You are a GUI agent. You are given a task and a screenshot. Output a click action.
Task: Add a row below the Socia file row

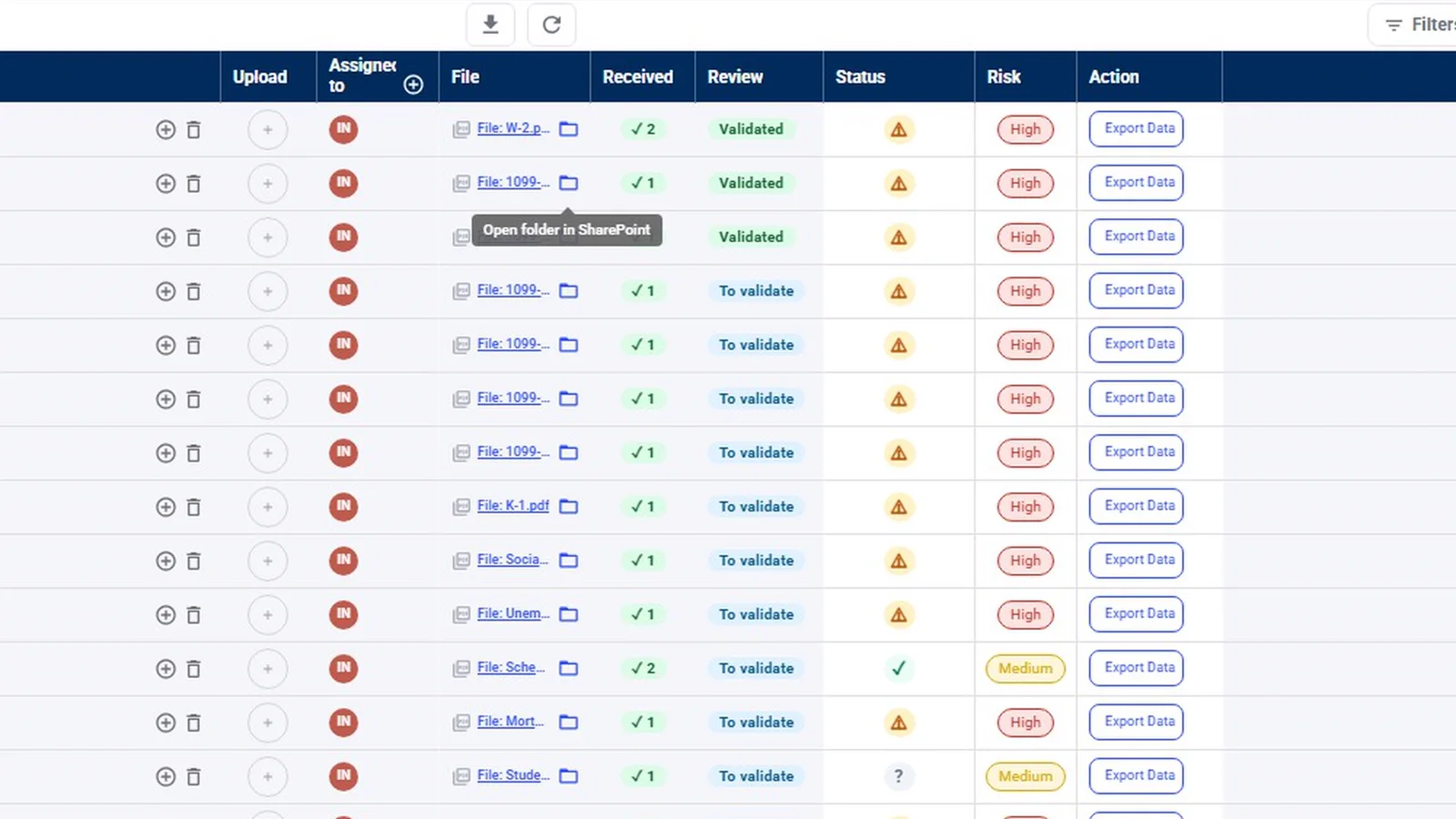[x=166, y=561]
